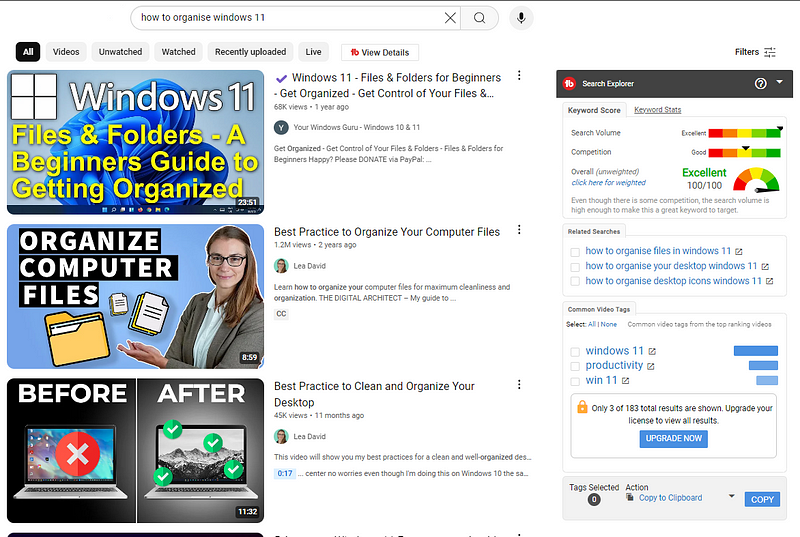Image resolution: width=800 pixels, height=537 pixels.
Task: Switch to the Keyword Stats tab
Action: pyautogui.click(x=657, y=110)
